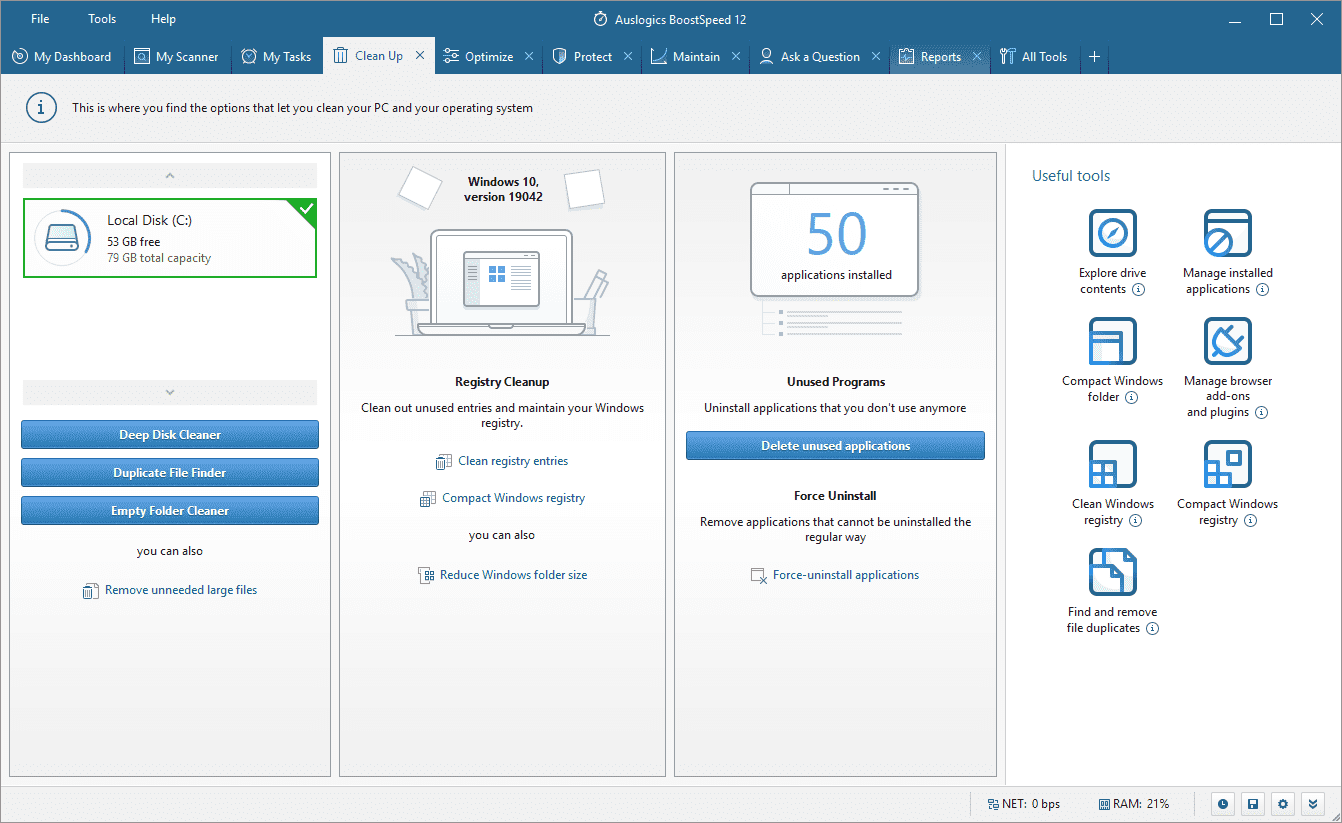Switch to My Tasks tab
This screenshot has width=1342, height=823.
pos(277,57)
